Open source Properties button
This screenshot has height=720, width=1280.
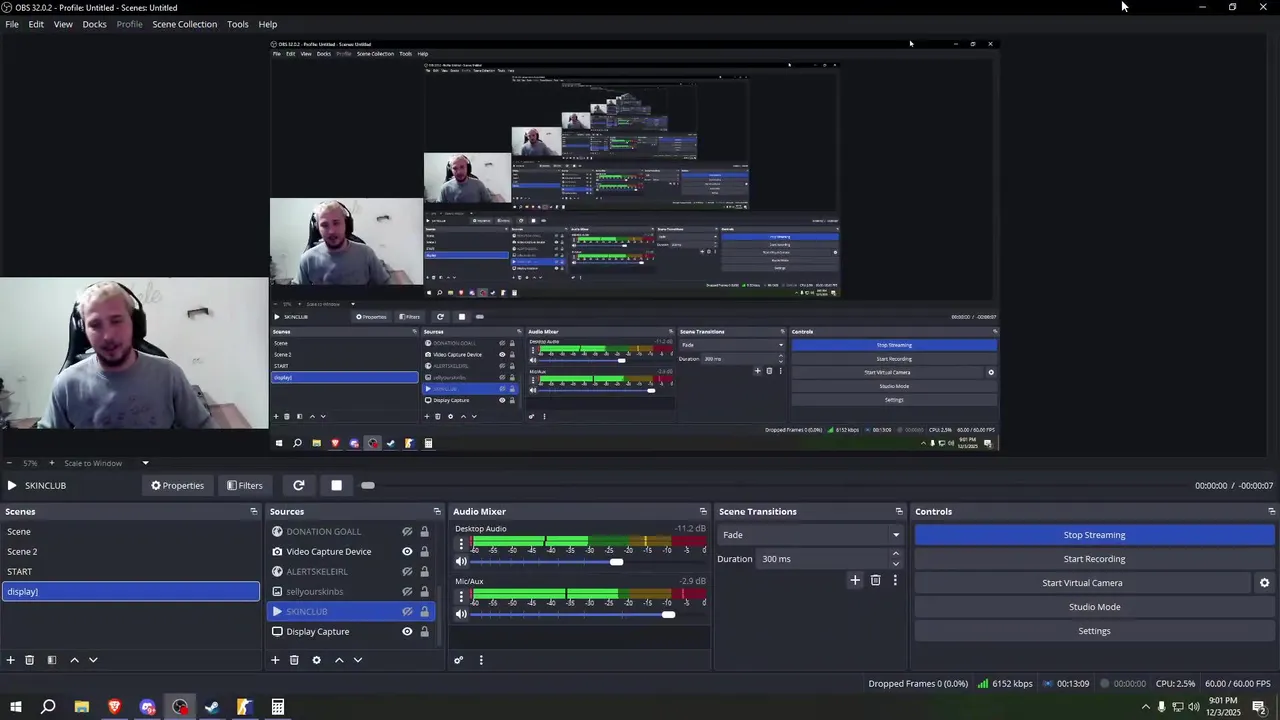(177, 485)
